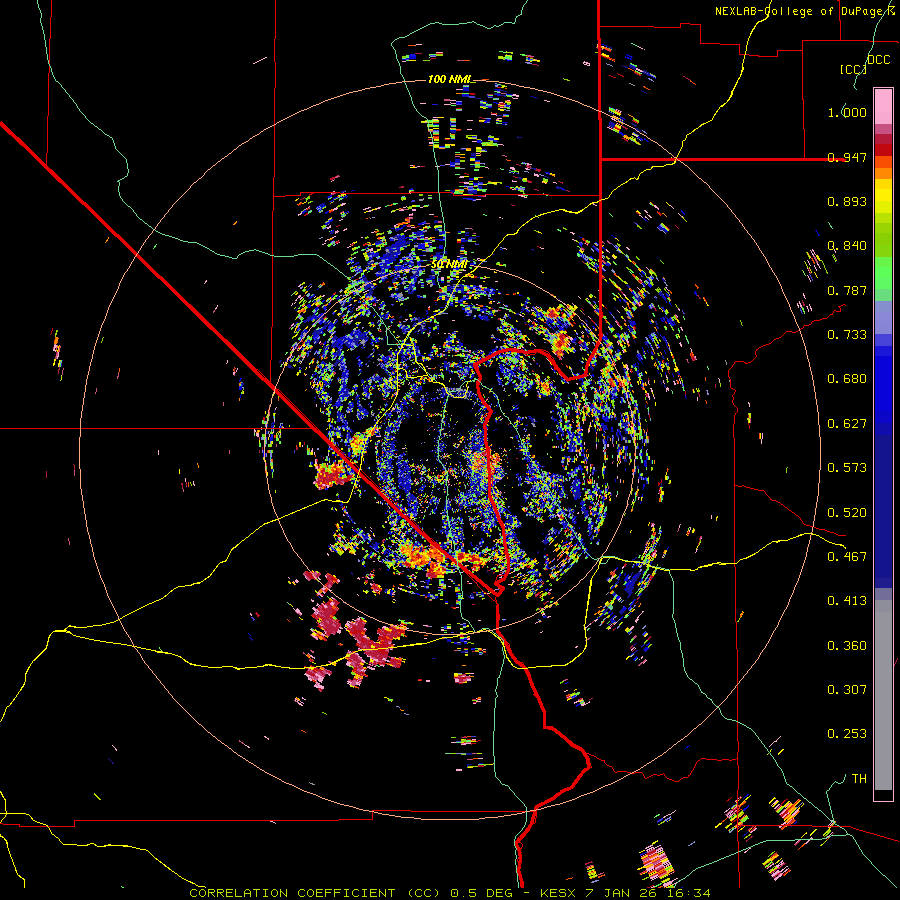Click the pink segment atop the color bar
This screenshot has width=900, height=900.
pos(883,107)
